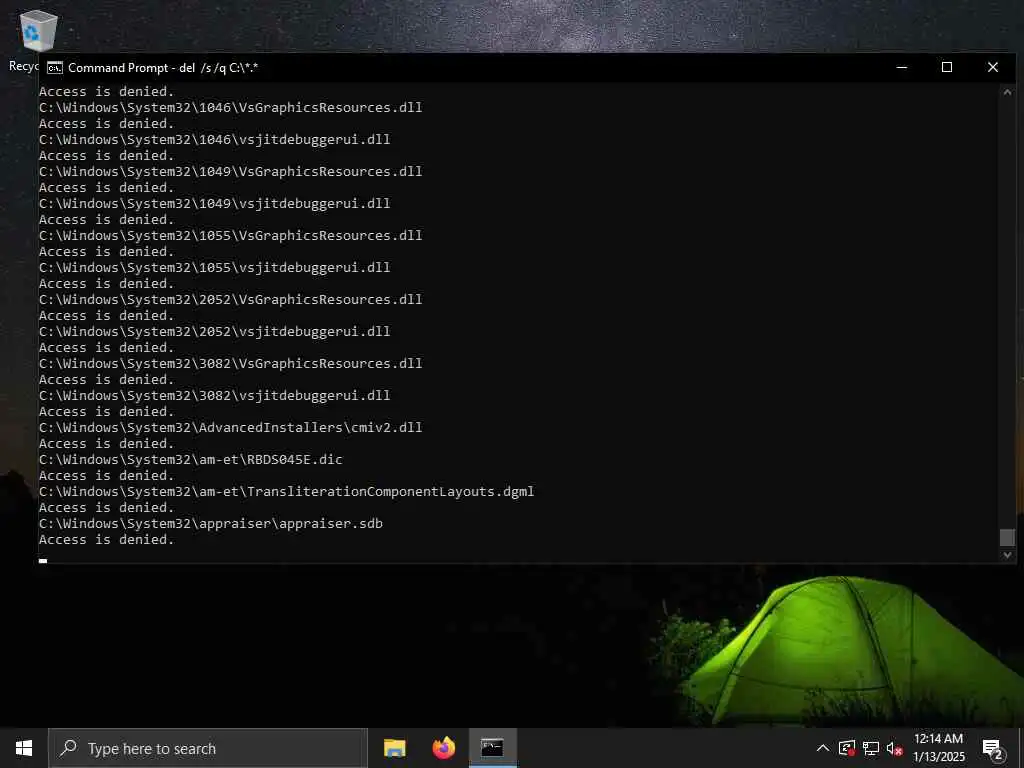Close the Command Prompt window
Viewport: 1024px width, 768px height.
(x=993, y=67)
